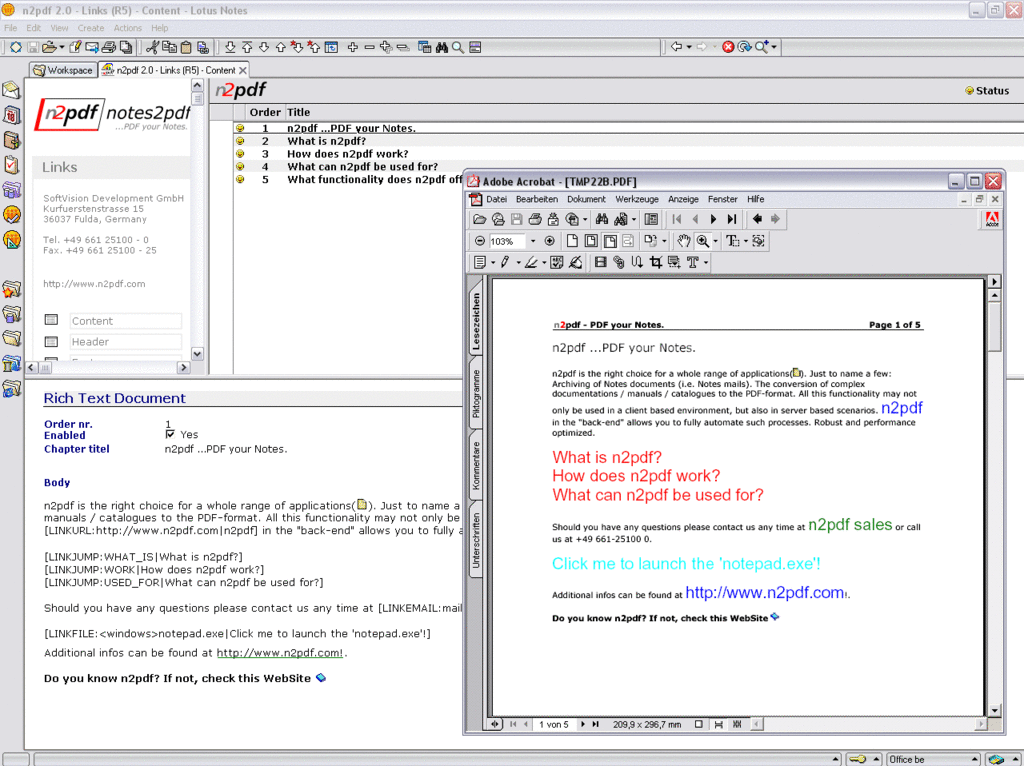This screenshot has width=1024, height=766.
Task: Click the black Previous View arrow in Acrobat
Action: tap(757, 219)
